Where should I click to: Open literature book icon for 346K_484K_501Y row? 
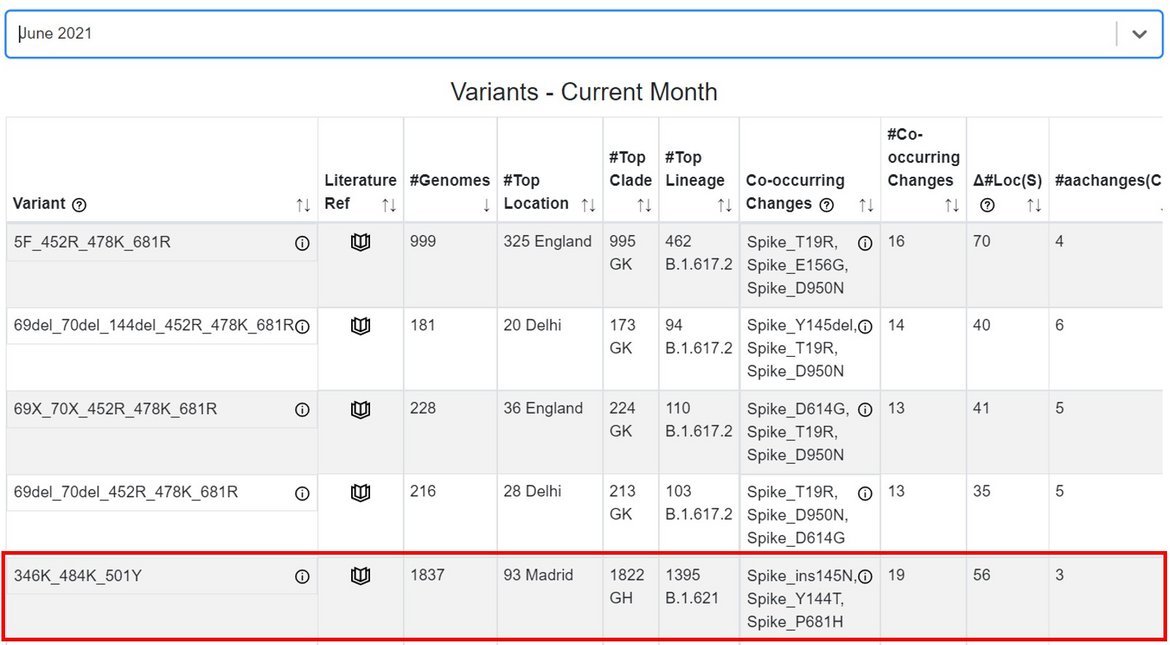pyautogui.click(x=361, y=576)
